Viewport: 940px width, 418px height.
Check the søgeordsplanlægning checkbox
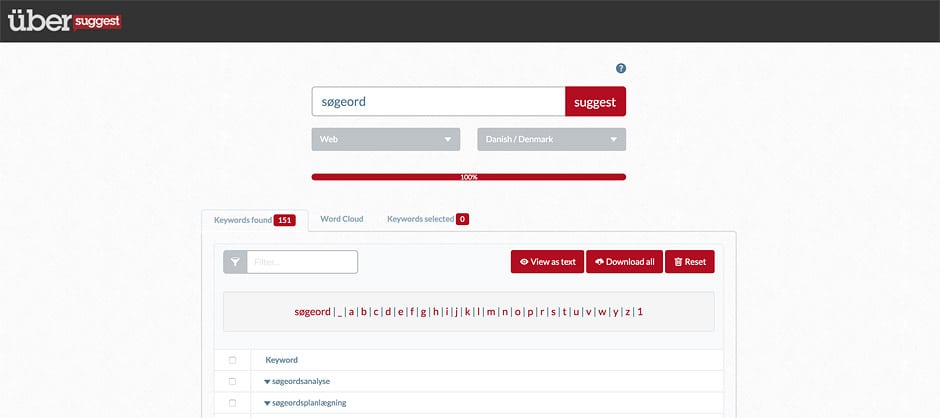click(x=233, y=403)
